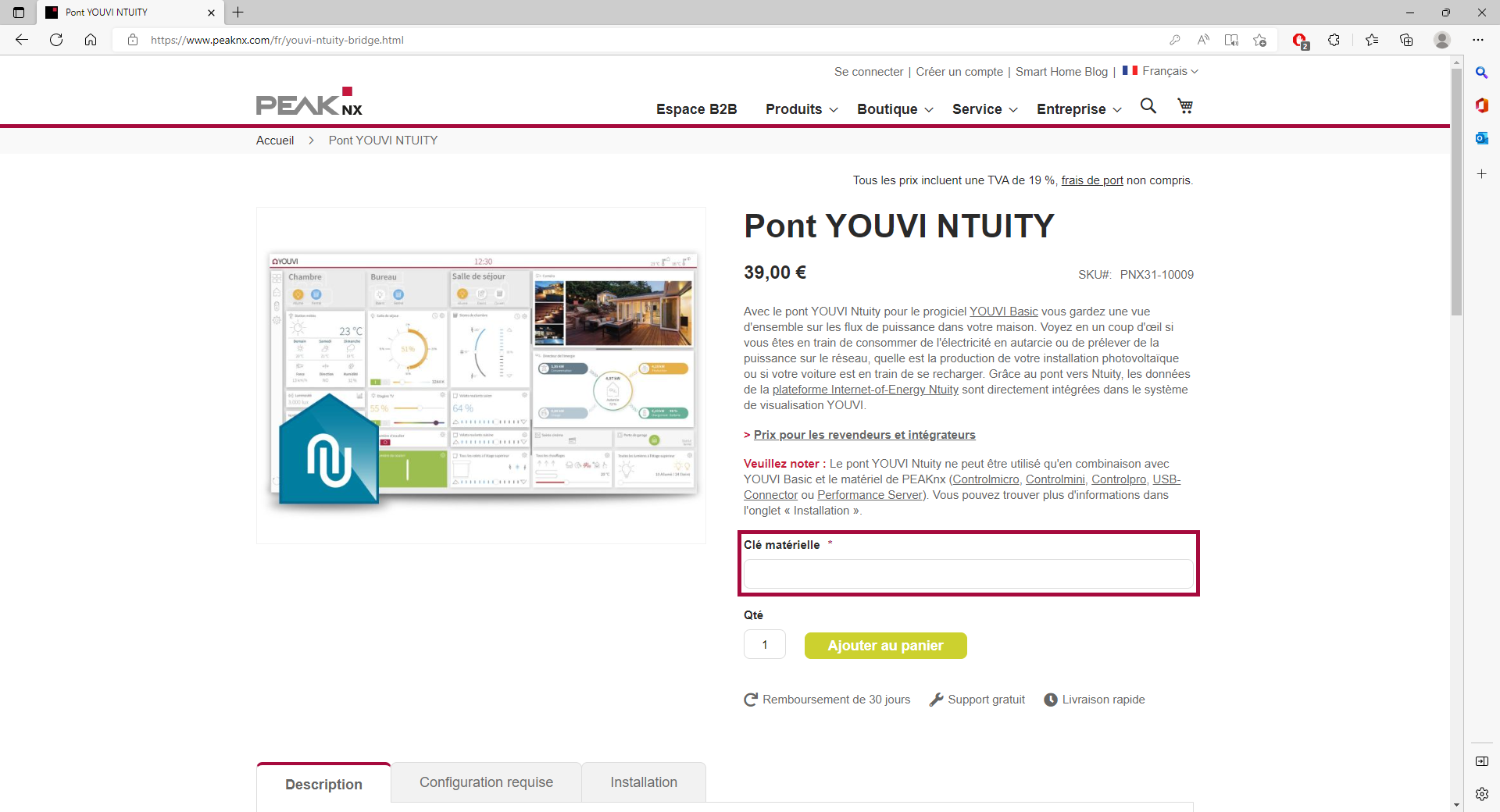The image size is (1500, 812).
Task: Open the sidebar Office icon
Action: coord(1481,105)
